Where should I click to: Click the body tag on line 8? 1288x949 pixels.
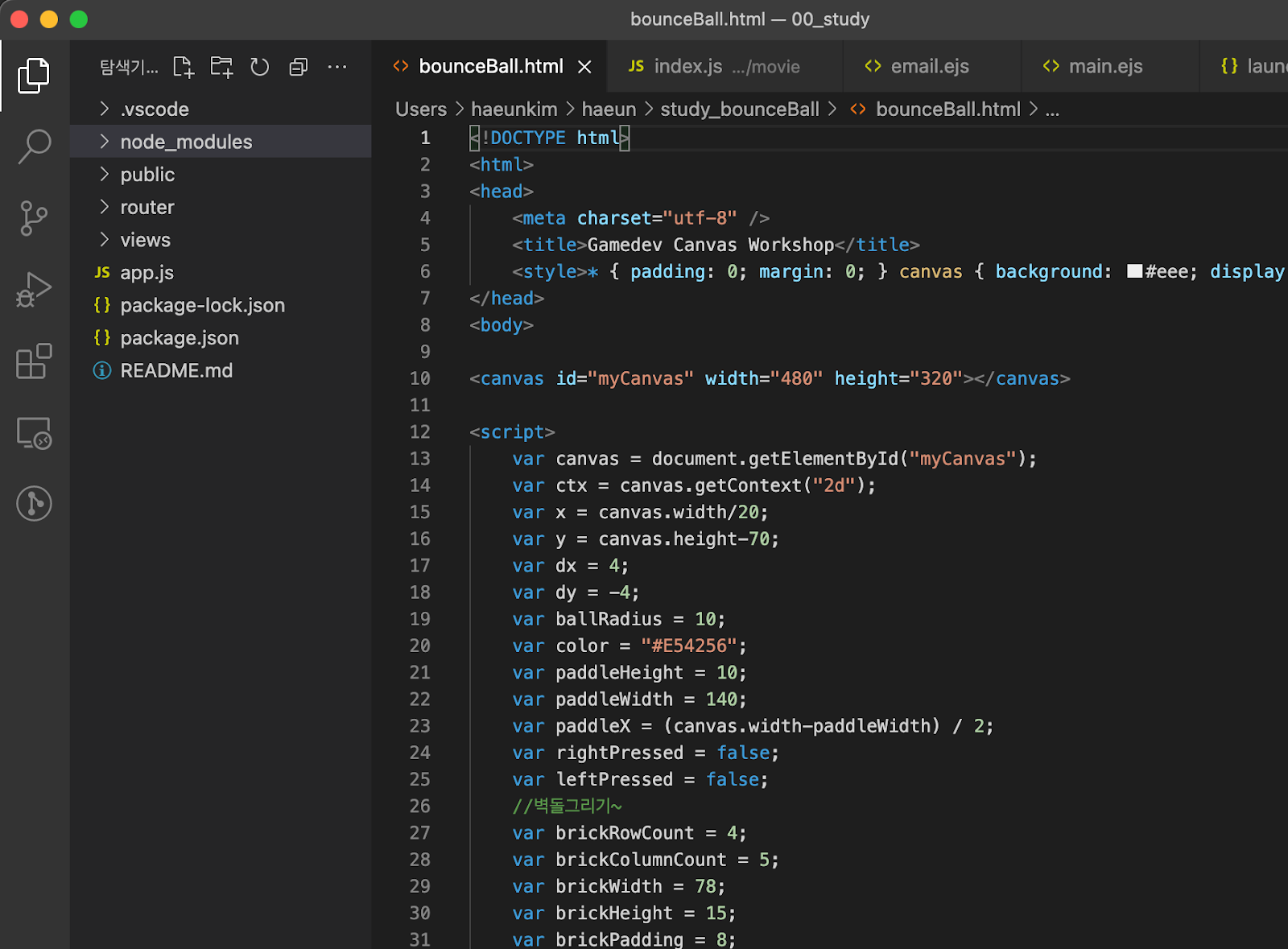tap(502, 325)
